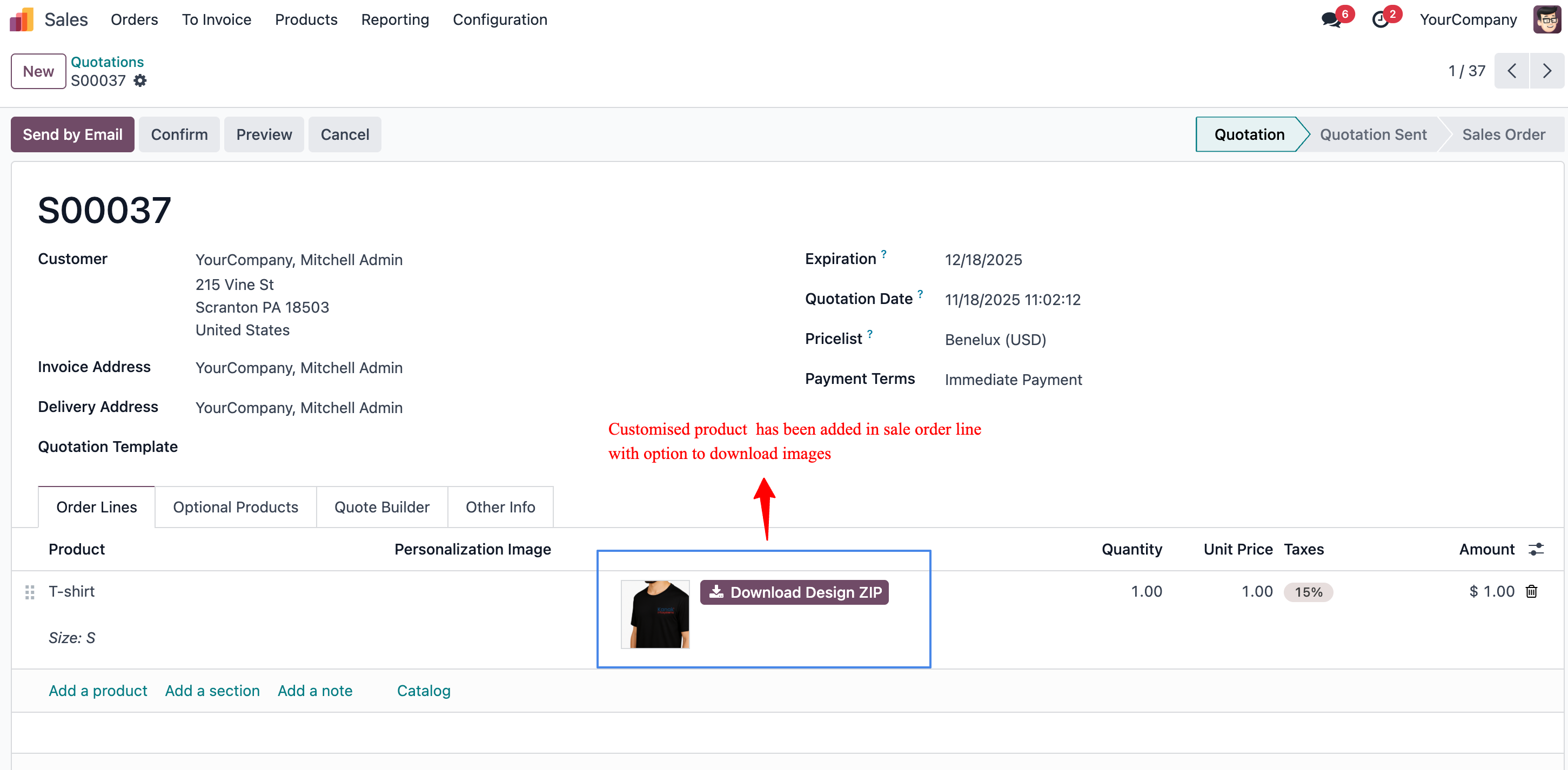Go to next record arrow

click(x=1547, y=71)
